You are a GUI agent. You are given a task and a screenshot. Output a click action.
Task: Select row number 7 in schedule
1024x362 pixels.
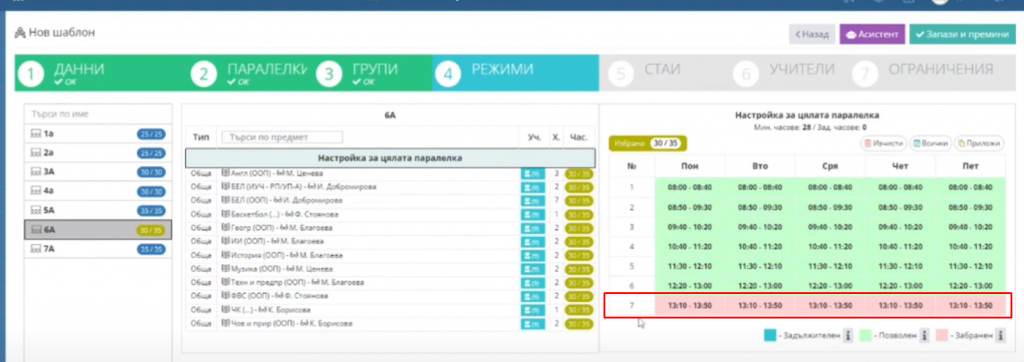coord(632,306)
